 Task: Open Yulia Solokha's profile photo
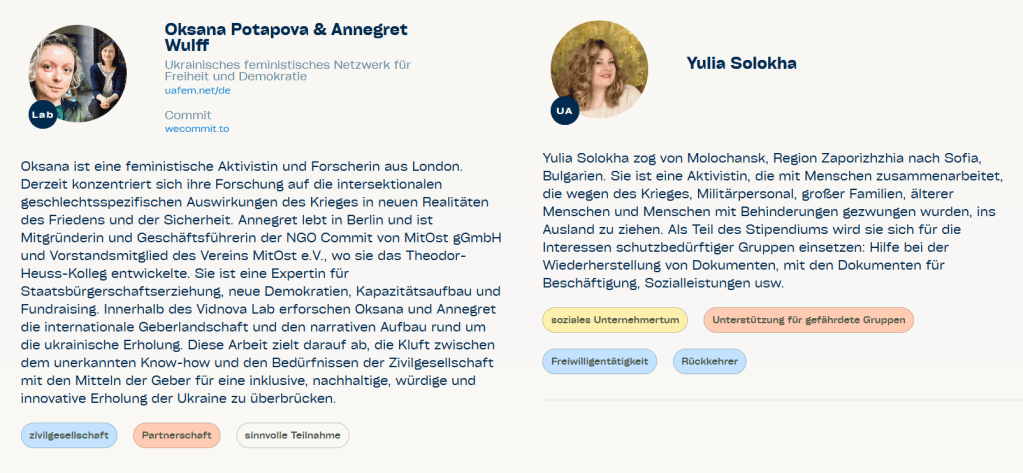coord(599,68)
